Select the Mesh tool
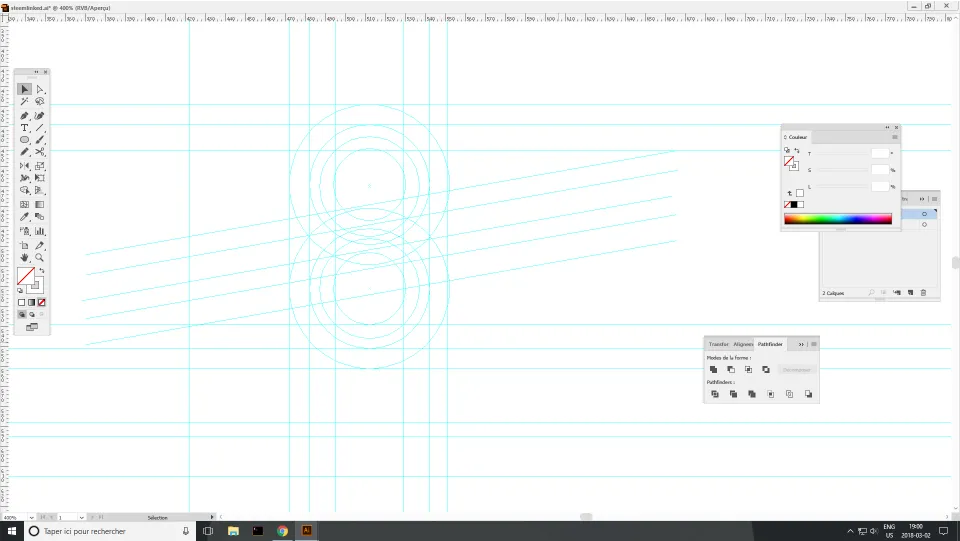960x541 pixels. [x=24, y=204]
